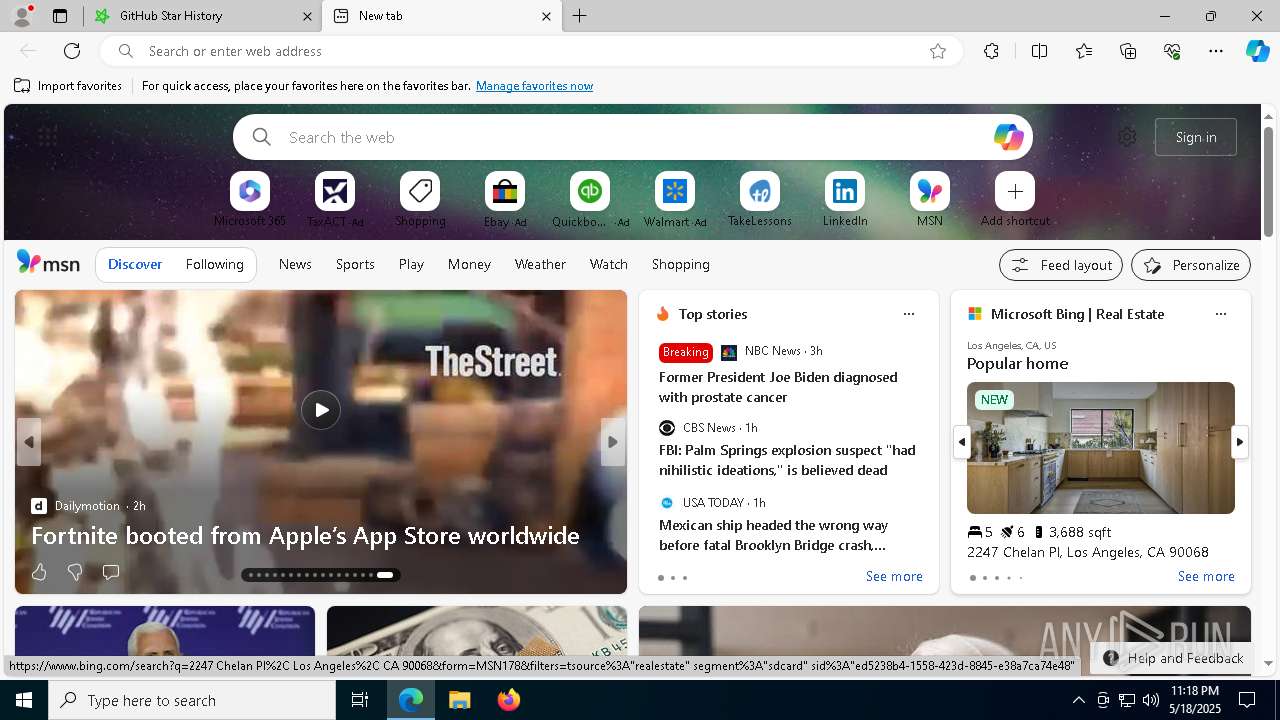Open the LinkedIn shortcut tile
The width and height of the screenshot is (1280, 720).
[845, 191]
